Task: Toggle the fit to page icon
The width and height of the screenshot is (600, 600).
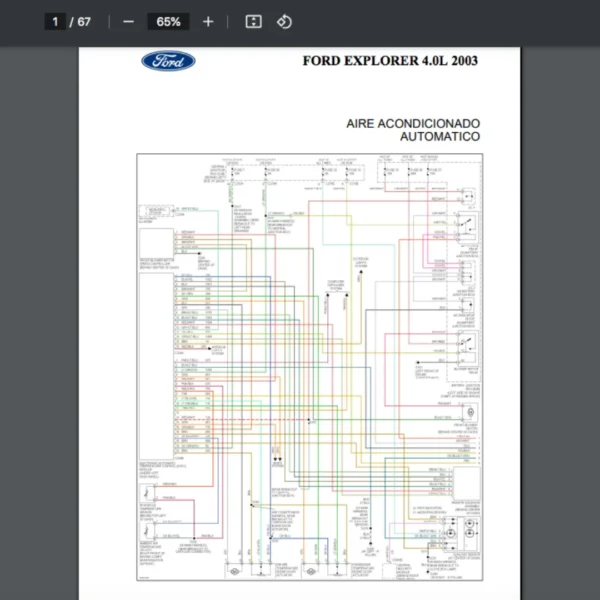Action: (x=254, y=22)
